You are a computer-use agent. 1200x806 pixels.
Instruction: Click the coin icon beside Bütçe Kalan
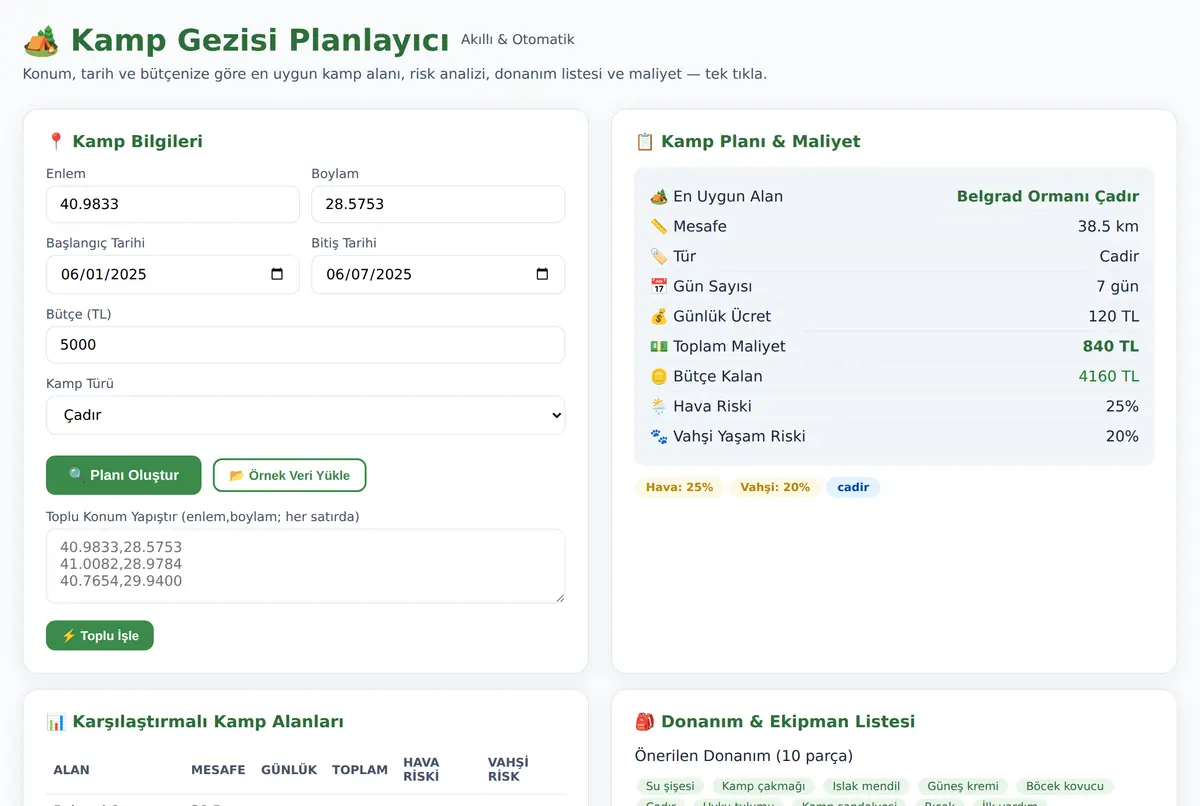pos(658,376)
